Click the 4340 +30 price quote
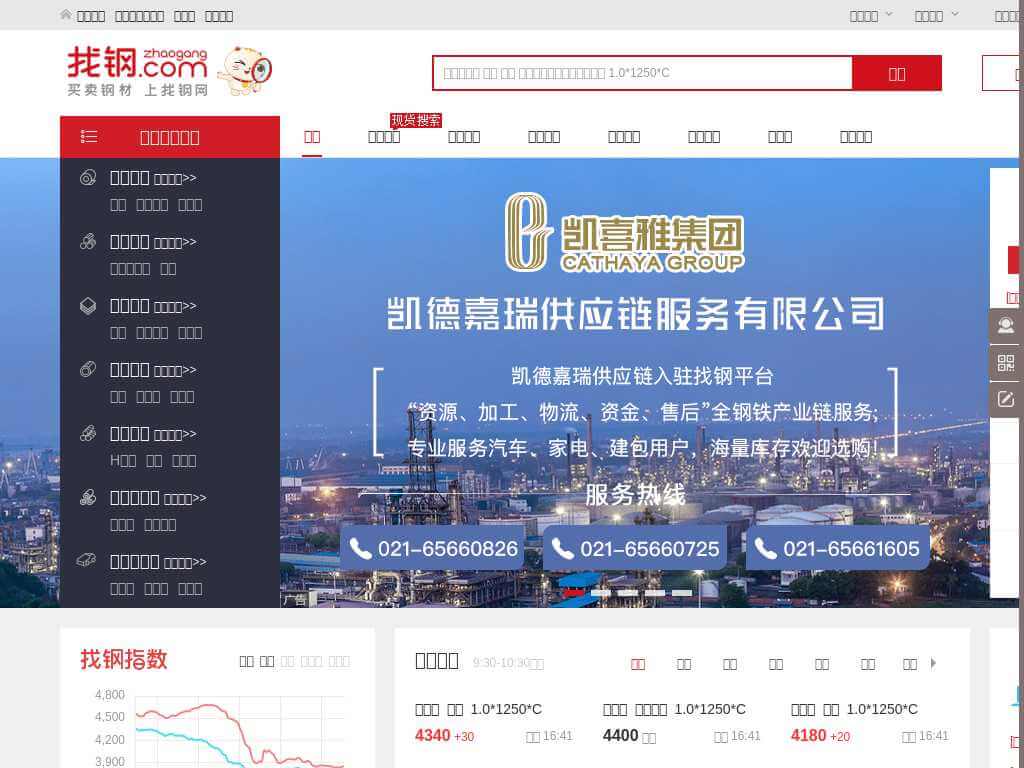 click(445, 736)
